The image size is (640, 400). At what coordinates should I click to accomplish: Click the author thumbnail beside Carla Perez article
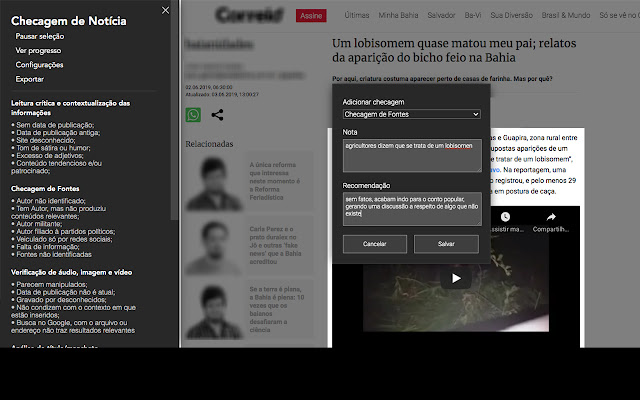pos(214,246)
